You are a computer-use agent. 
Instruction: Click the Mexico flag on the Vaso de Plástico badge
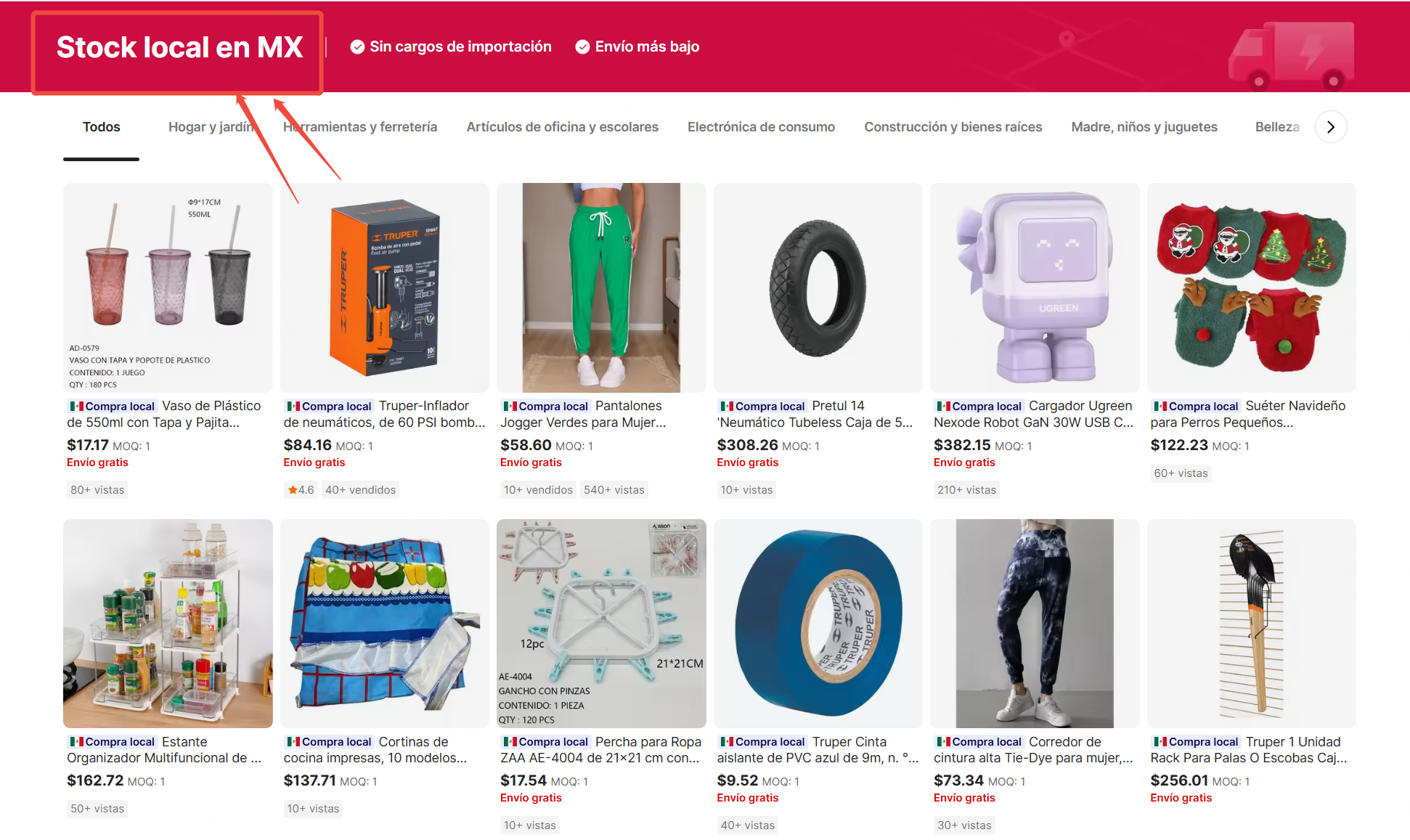click(x=77, y=406)
